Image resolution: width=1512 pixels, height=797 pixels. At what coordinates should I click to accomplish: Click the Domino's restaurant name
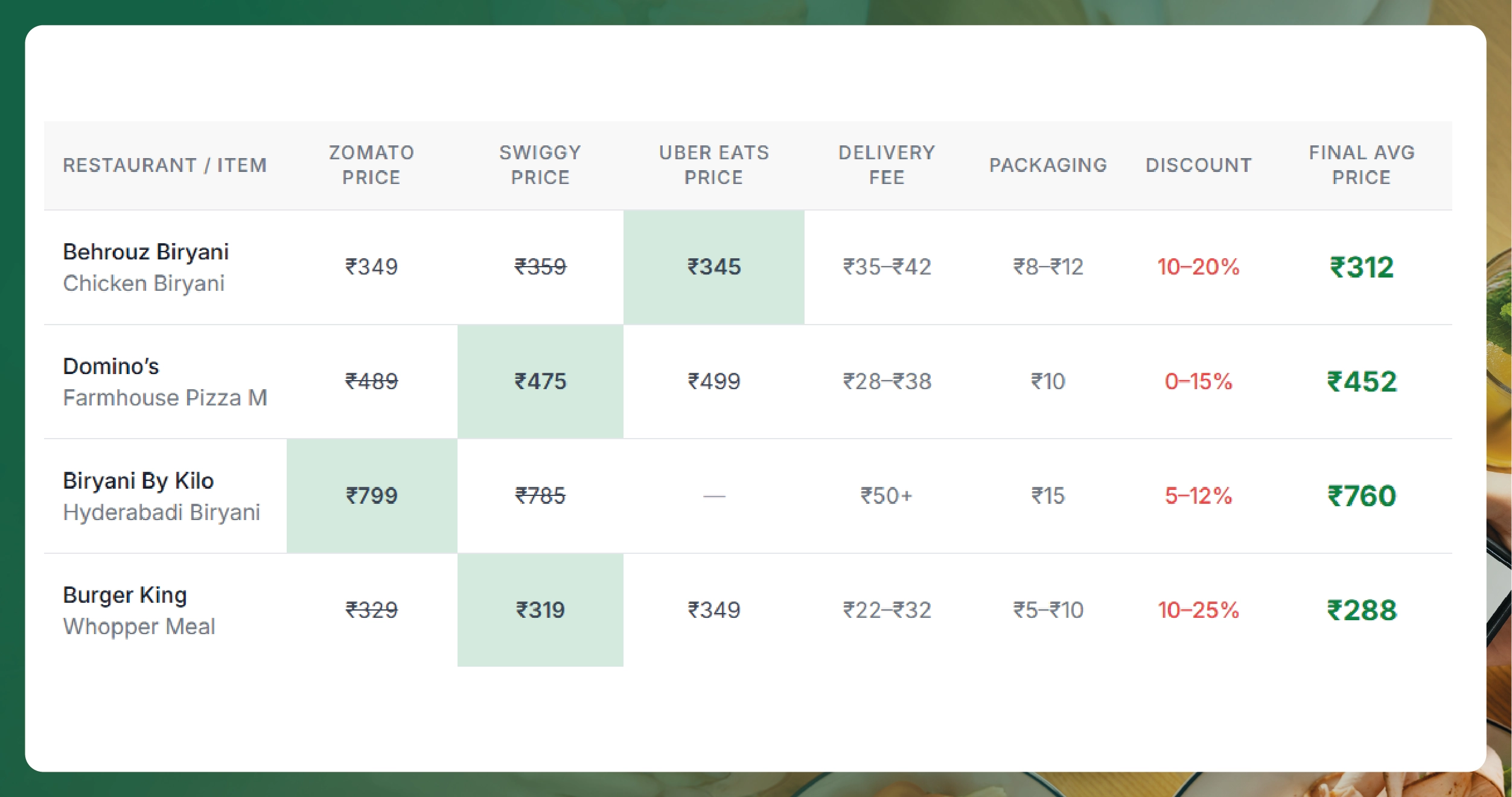111,366
